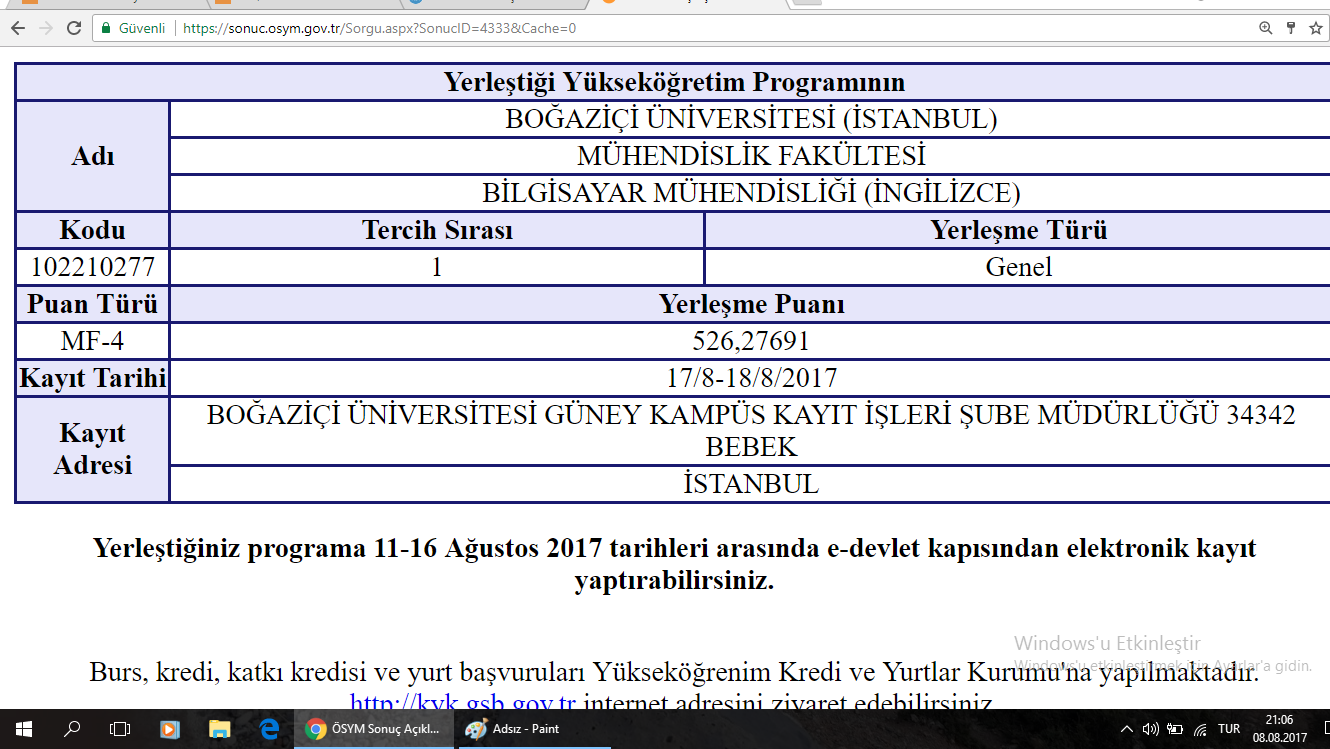Open the saved password key icon
Viewport: 1330px width, 749px height.
[x=1291, y=28]
